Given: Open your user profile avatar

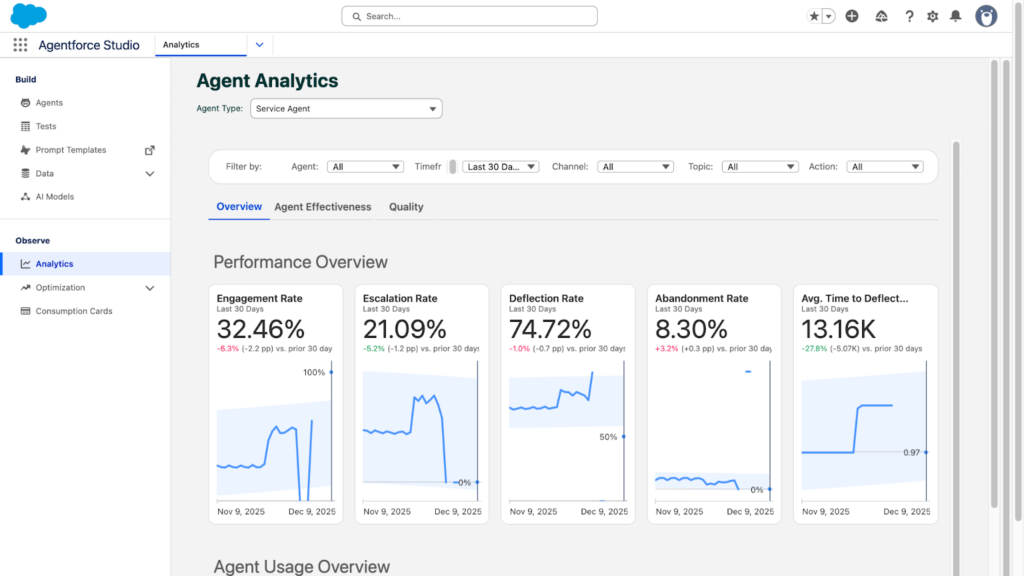Looking at the screenshot, I should click(986, 16).
